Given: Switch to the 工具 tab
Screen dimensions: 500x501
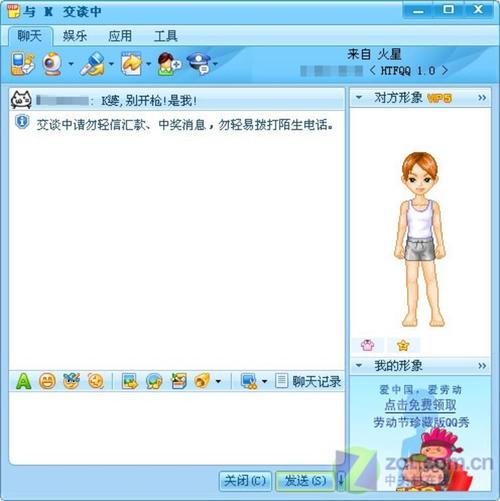Looking at the screenshot, I should click(x=166, y=36).
